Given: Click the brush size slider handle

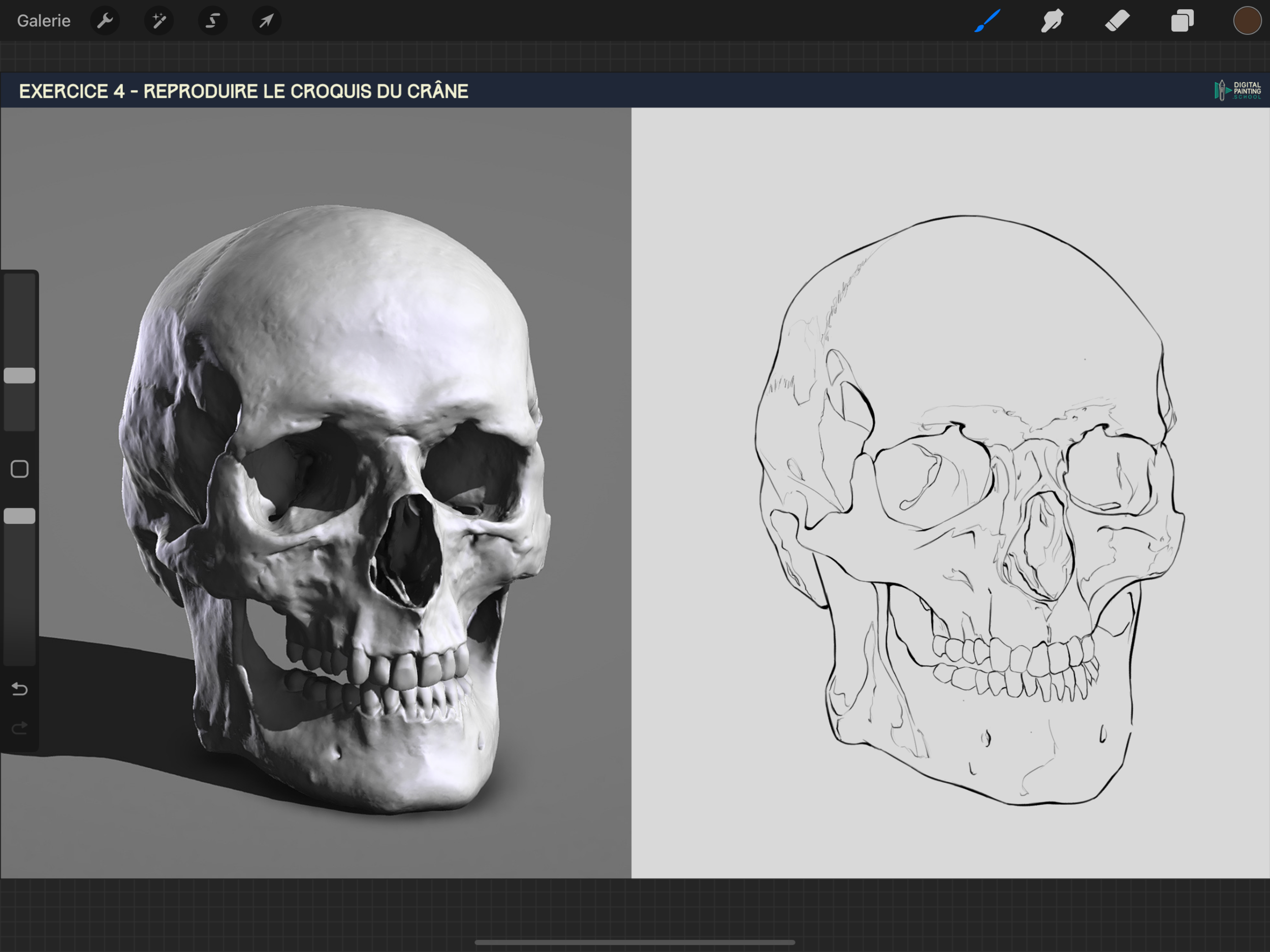Looking at the screenshot, I should click(19, 375).
